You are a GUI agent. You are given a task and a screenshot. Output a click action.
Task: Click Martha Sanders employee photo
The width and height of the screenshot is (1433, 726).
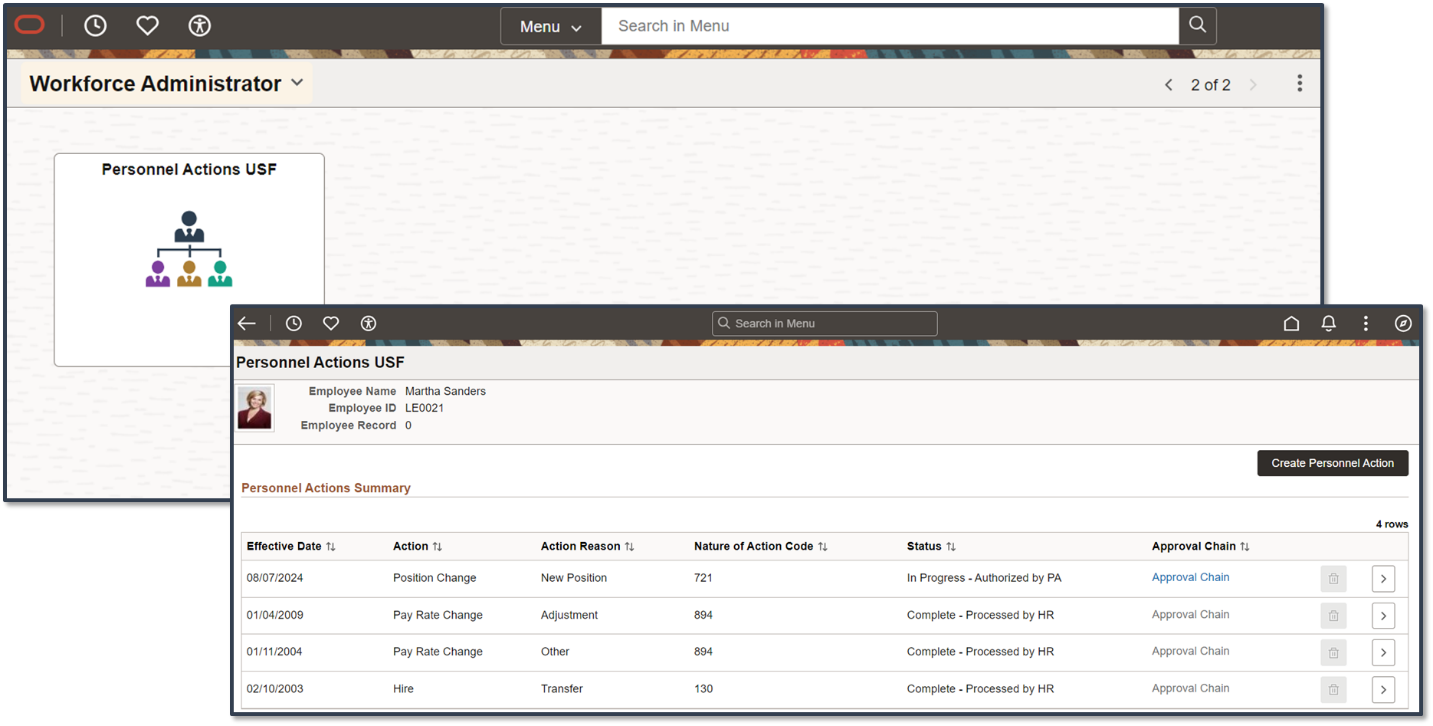tap(255, 408)
